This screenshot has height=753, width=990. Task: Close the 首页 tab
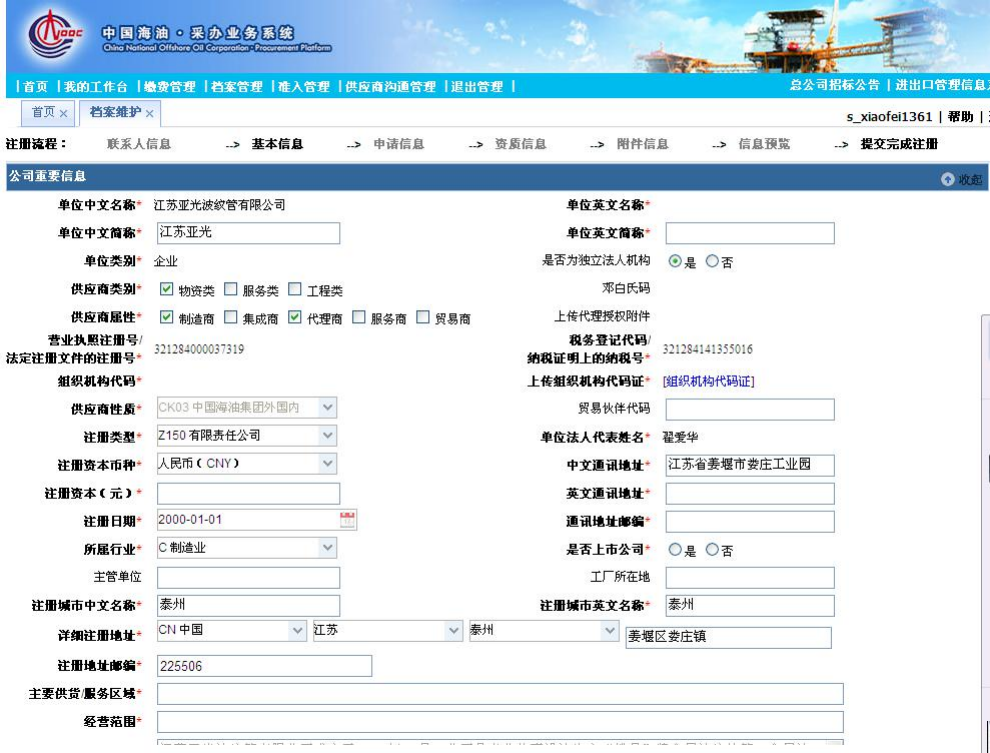[62, 114]
